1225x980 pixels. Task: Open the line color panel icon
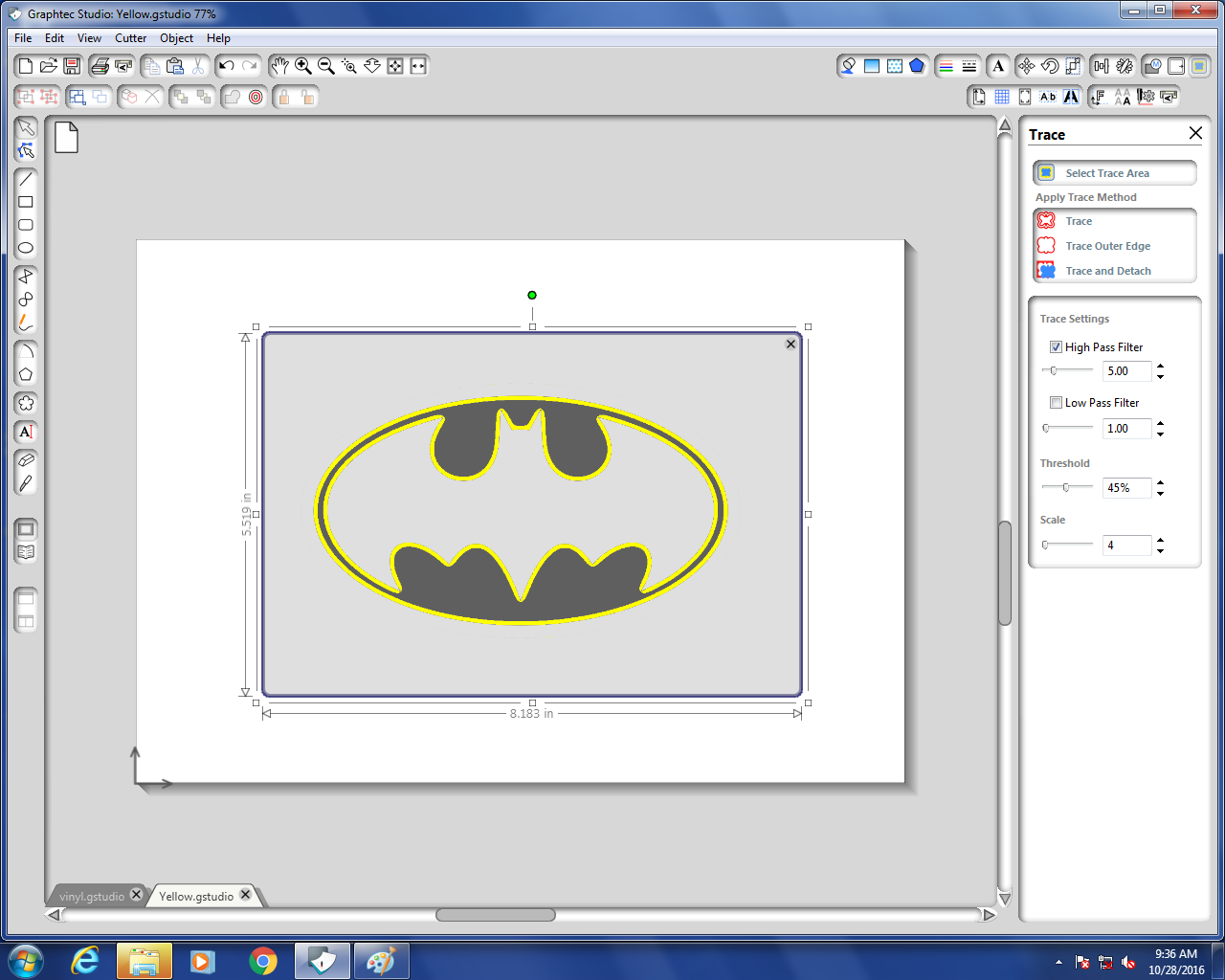point(946,66)
